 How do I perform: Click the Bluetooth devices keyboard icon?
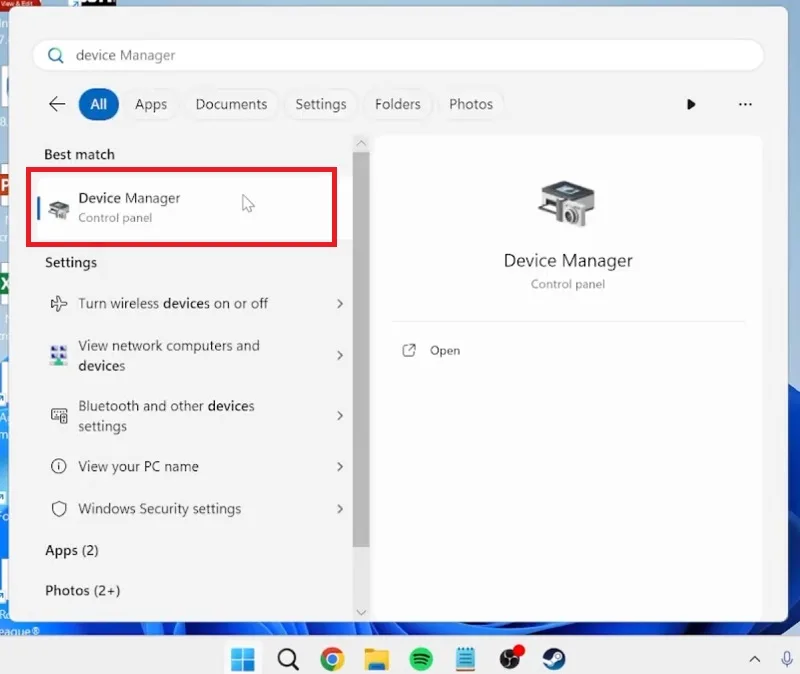pyautogui.click(x=59, y=416)
